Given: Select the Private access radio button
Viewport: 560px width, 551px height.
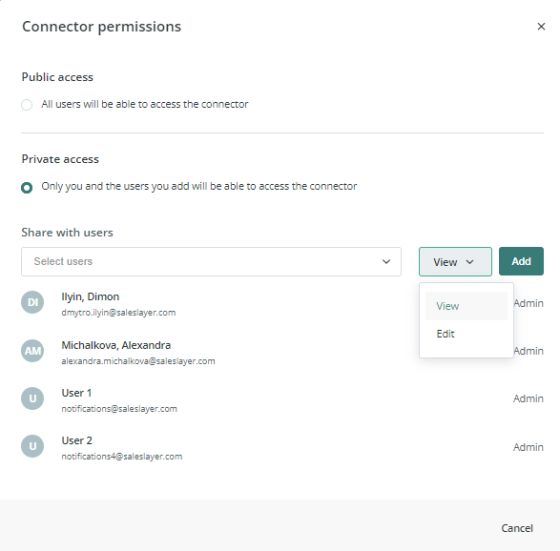Looking at the screenshot, I should pyautogui.click(x=27, y=187).
